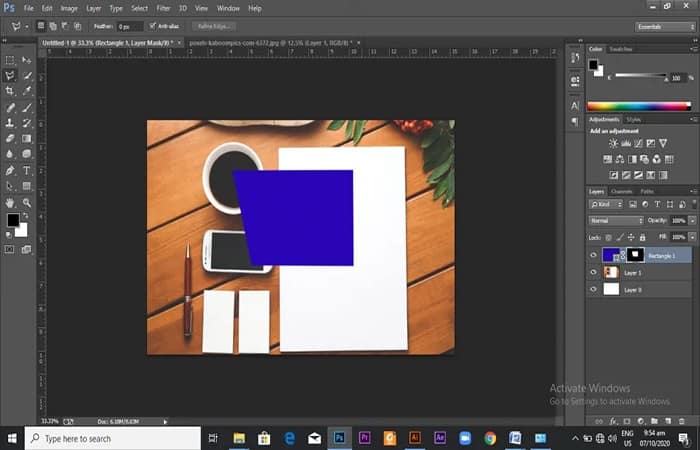Switch to the Paths tab
Screen dimensions: 700x450
point(647,191)
